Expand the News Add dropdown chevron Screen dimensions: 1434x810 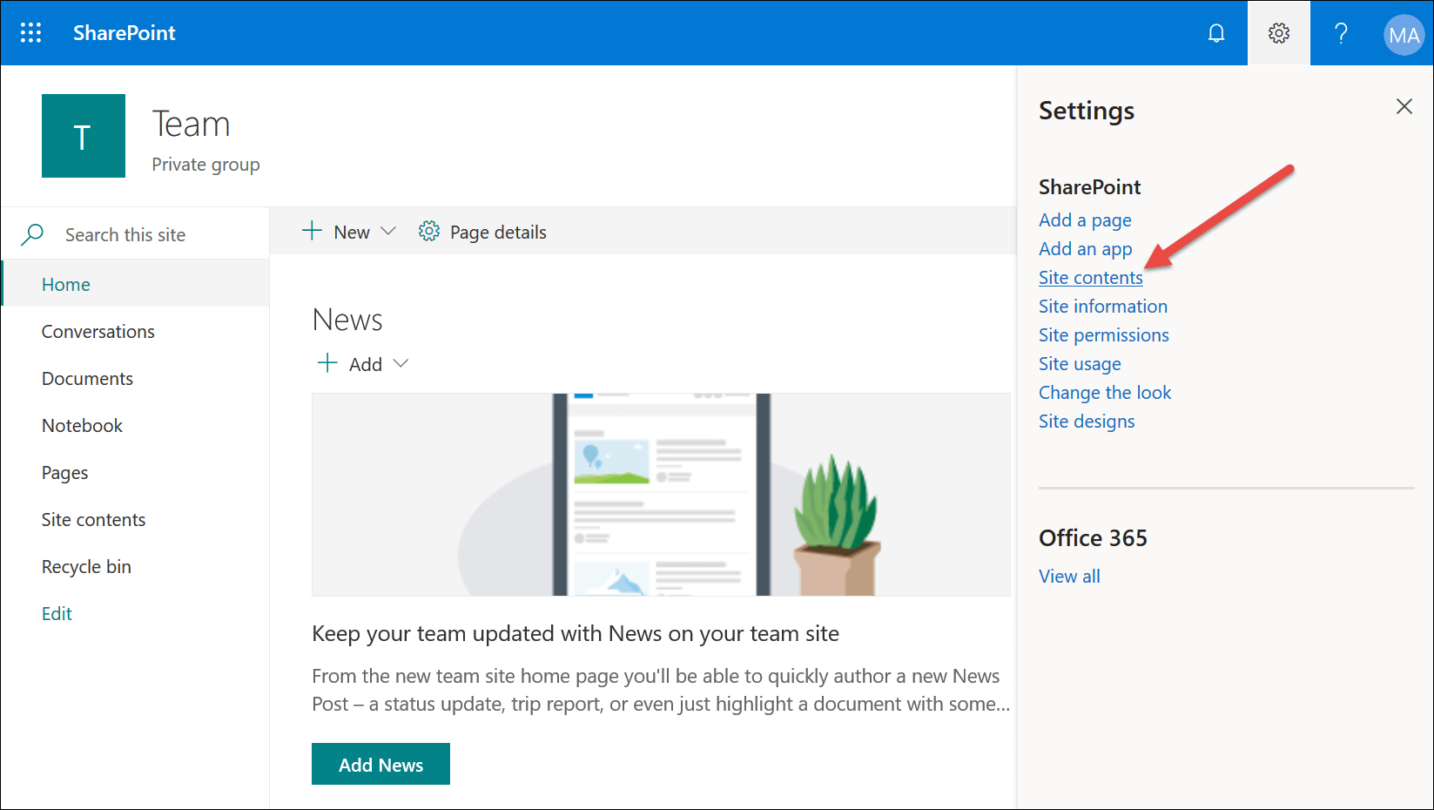coord(401,364)
